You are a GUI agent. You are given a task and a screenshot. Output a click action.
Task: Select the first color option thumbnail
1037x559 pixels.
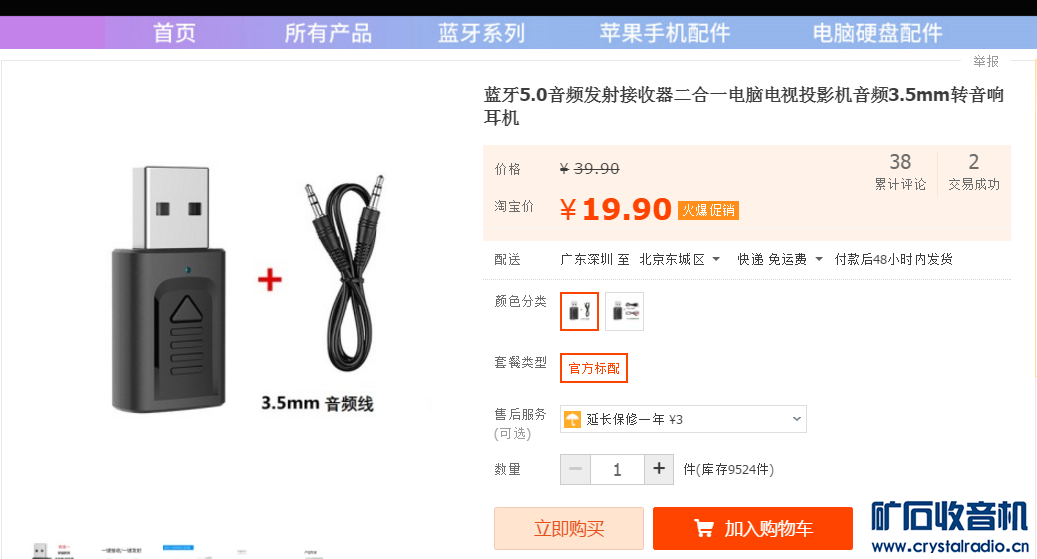coord(579,311)
